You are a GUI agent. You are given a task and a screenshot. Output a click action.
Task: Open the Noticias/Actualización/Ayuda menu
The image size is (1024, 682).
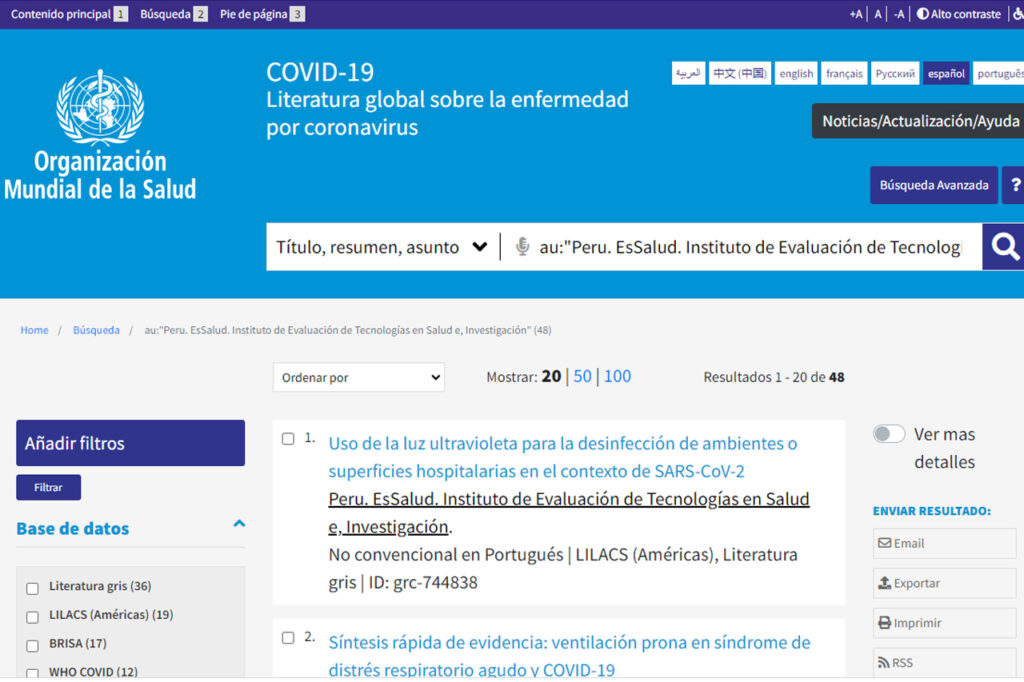click(x=920, y=121)
